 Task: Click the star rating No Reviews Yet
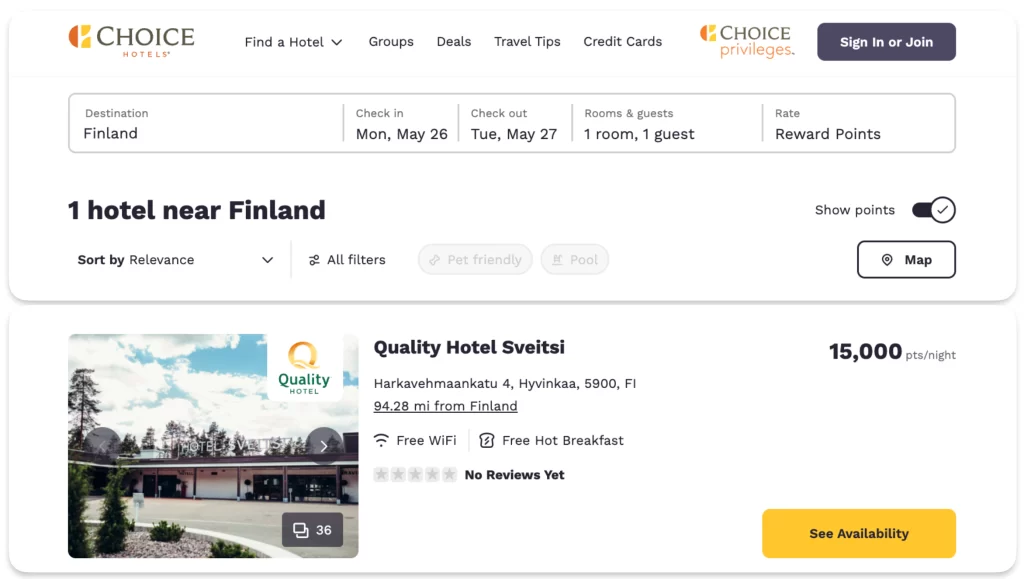[x=469, y=475]
